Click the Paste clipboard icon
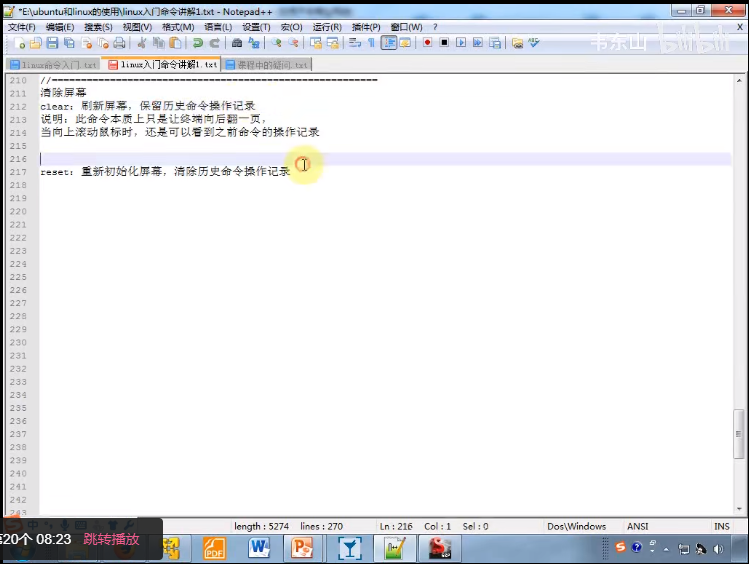 point(175,43)
